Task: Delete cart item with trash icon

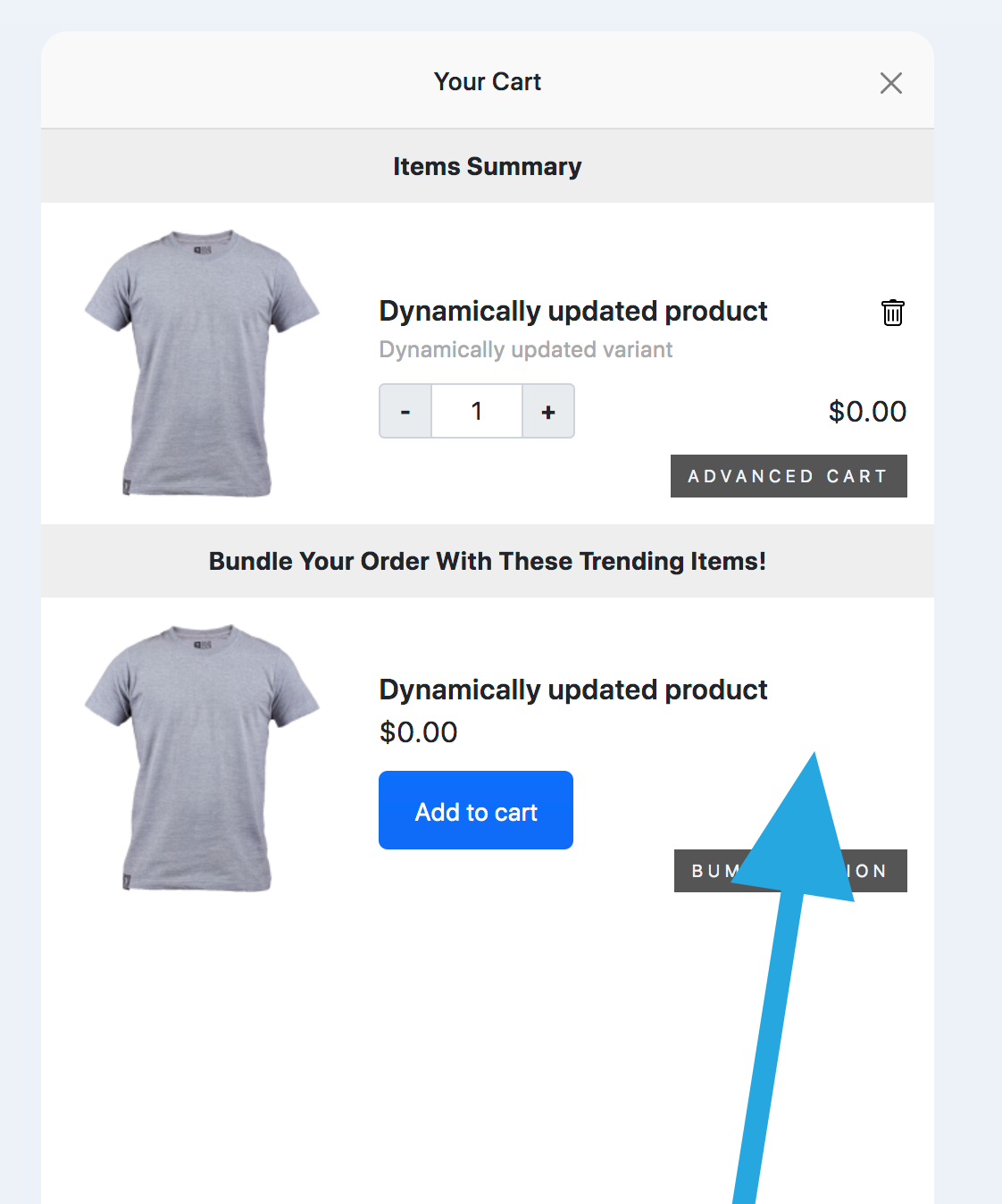Action: click(892, 313)
